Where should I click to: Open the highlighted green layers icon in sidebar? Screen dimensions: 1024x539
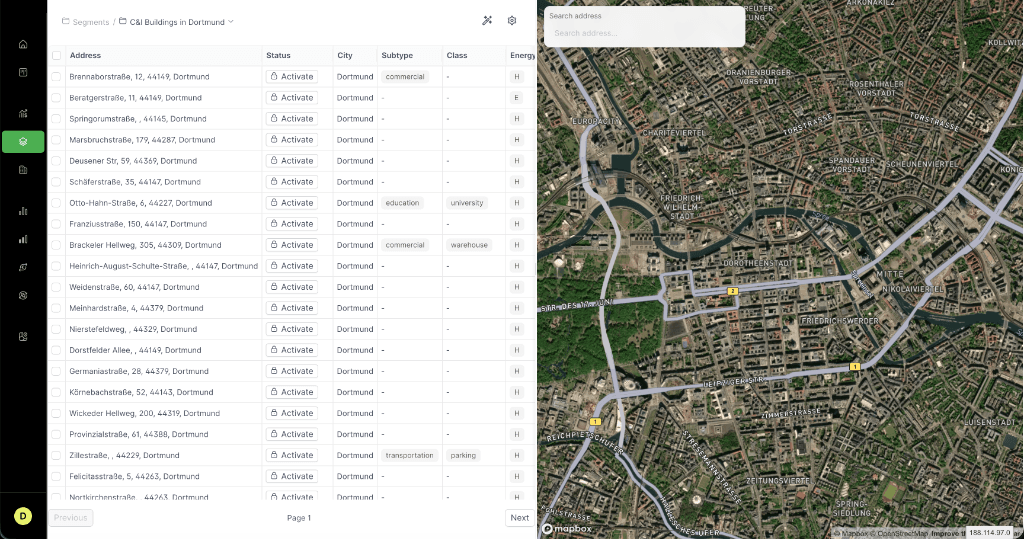click(x=23, y=142)
